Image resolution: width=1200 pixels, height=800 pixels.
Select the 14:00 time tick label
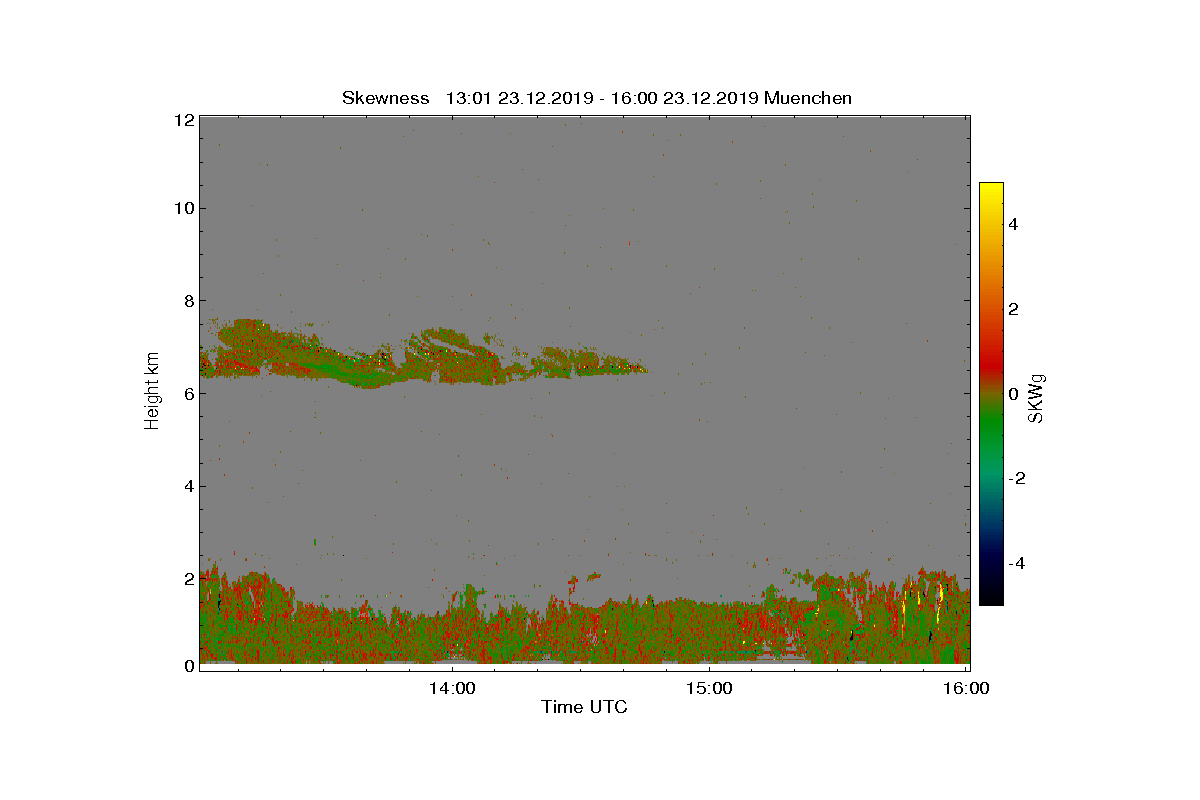pyautogui.click(x=451, y=688)
